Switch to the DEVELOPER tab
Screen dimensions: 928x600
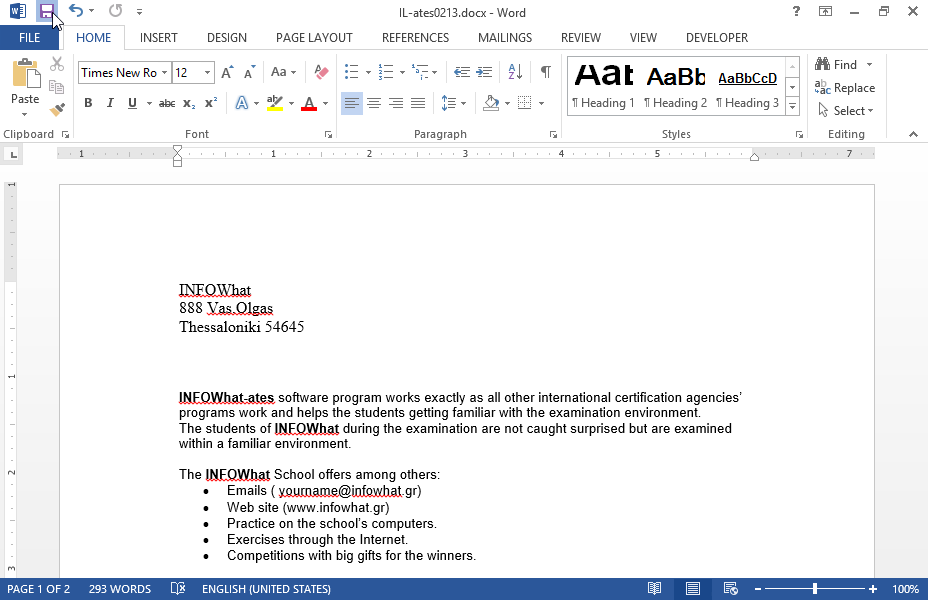pos(717,38)
